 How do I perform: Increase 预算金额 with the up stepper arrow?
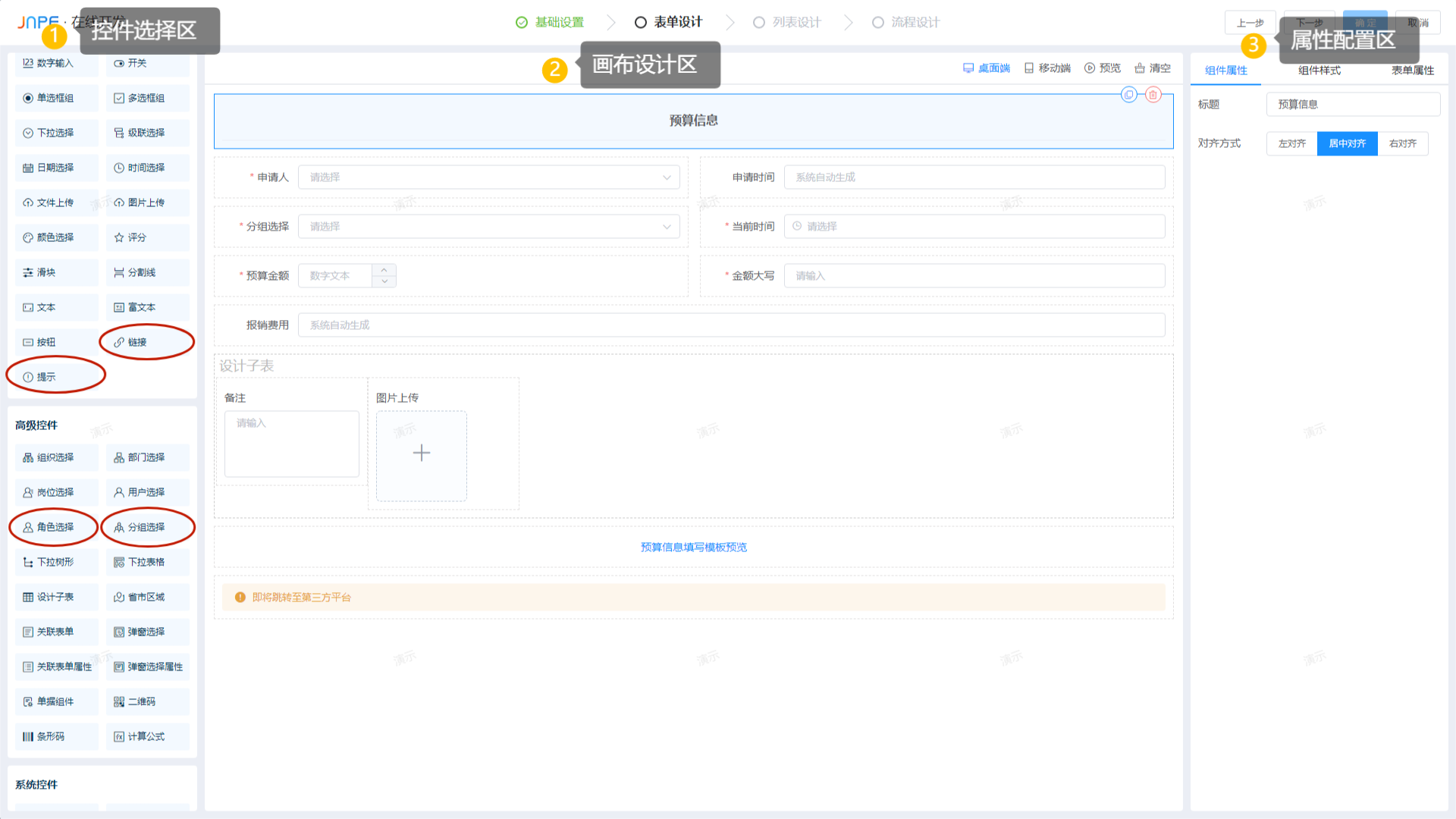[384, 270]
